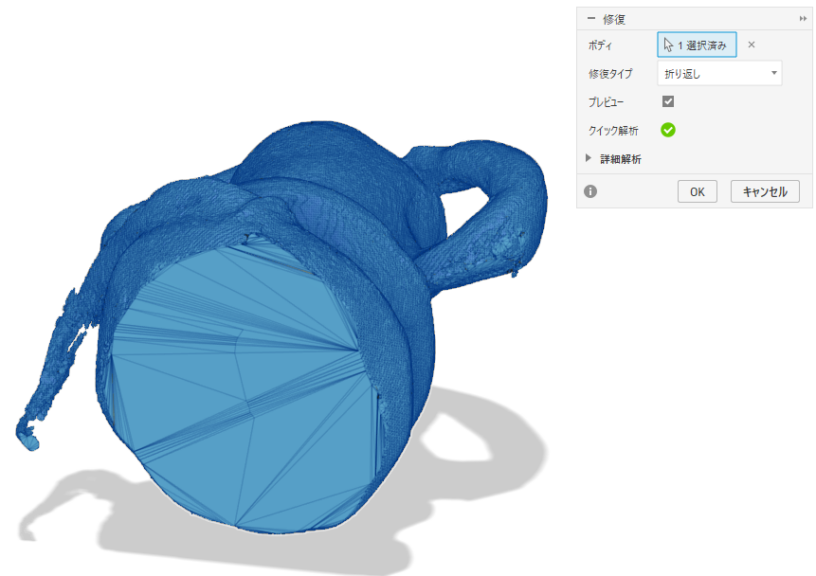Uncheck the プレビュー checkbox
Screen dimensions: 816x576
[x=668, y=101]
